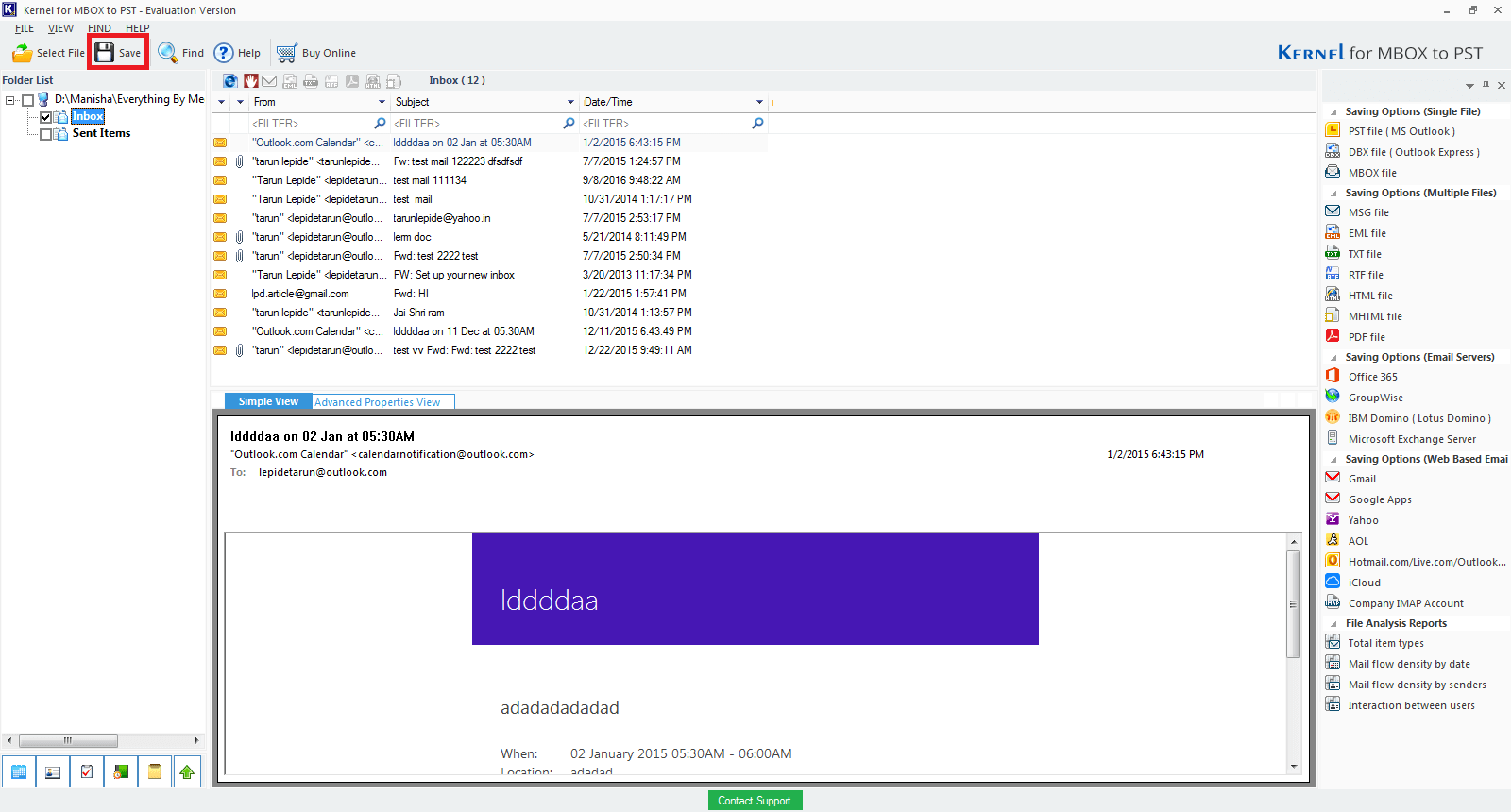Select PDF file saving option
Viewport: 1511px width, 812px height.
[x=1355, y=337]
